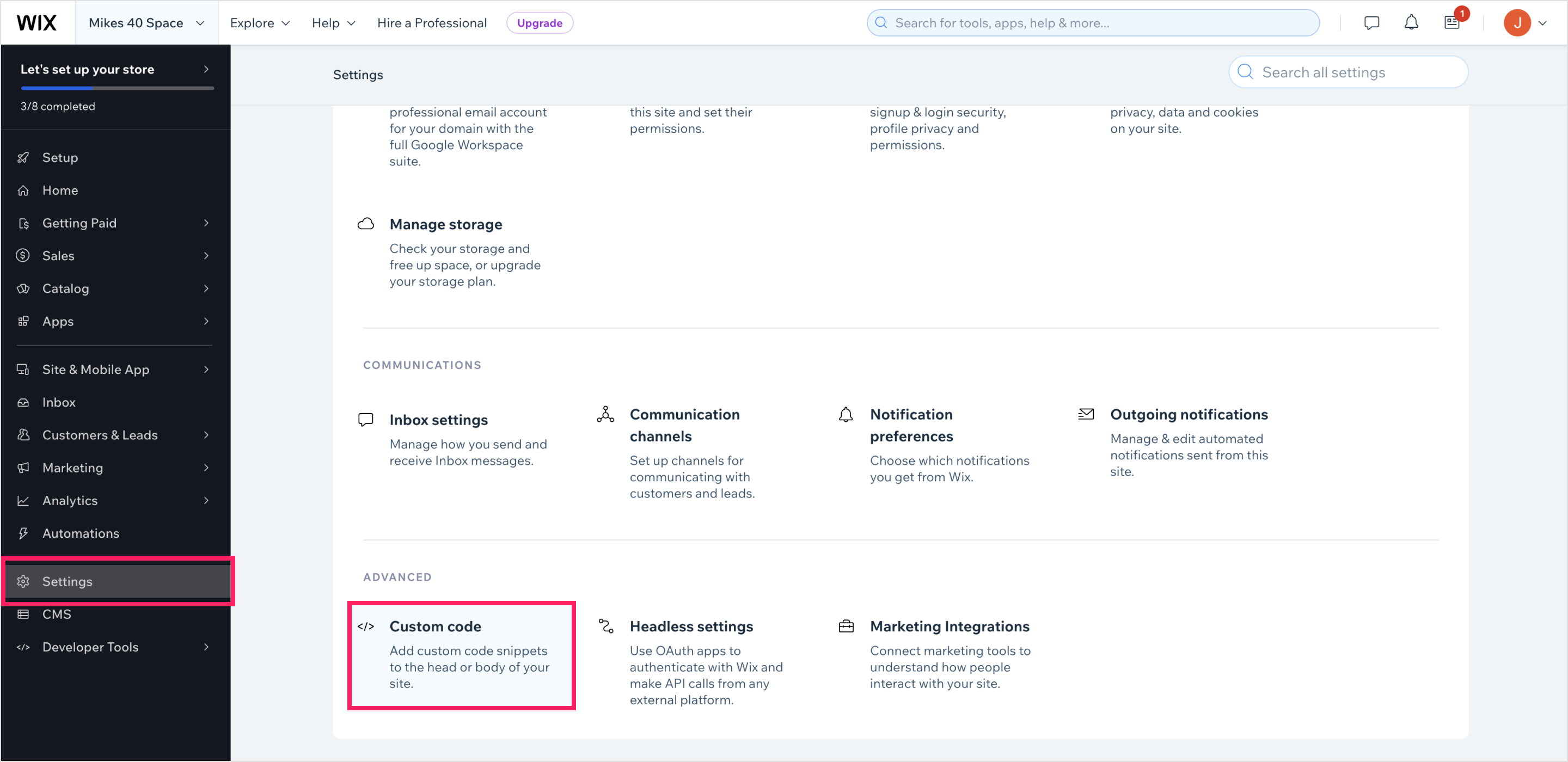The width and height of the screenshot is (1568, 762).
Task: Click the store setup progress bar
Action: click(117, 88)
